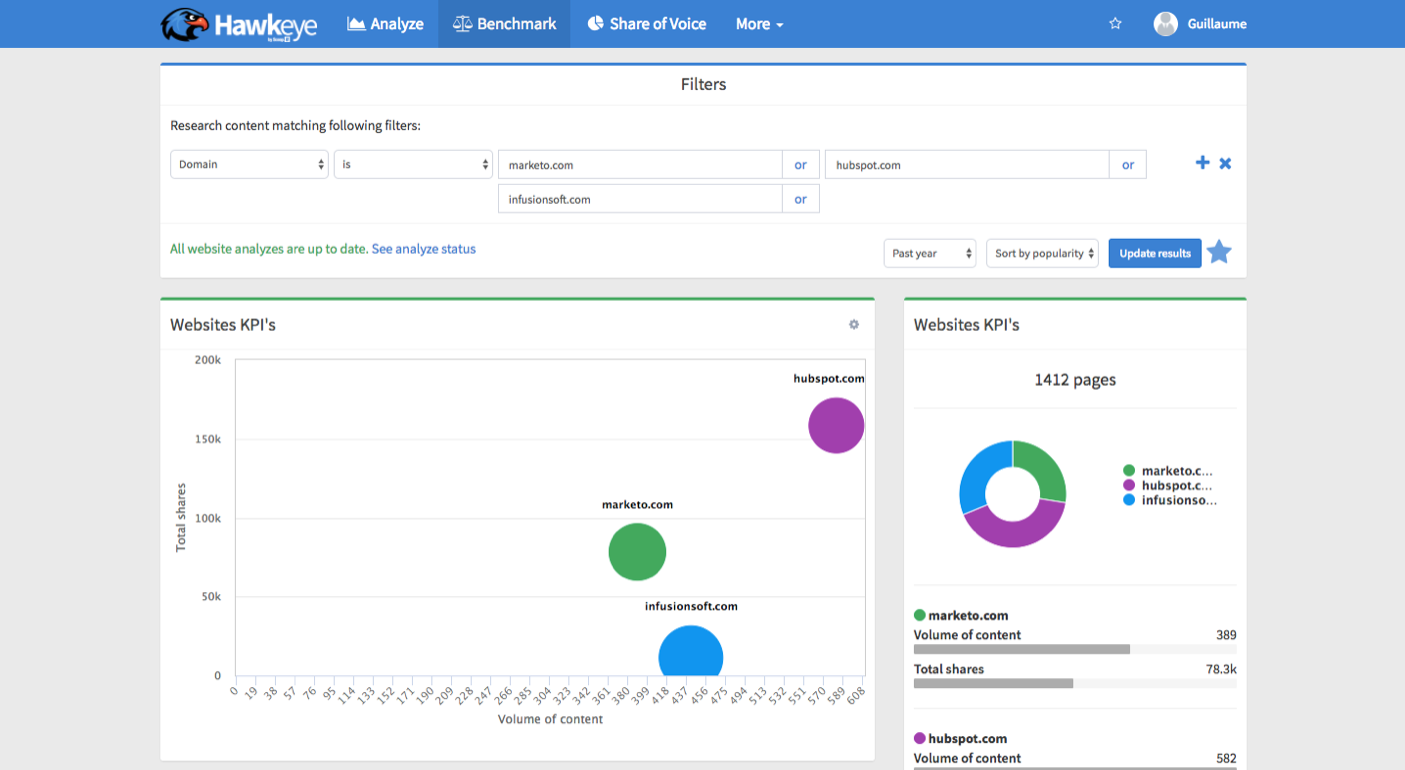Click the user avatar icon

[x=1166, y=24]
